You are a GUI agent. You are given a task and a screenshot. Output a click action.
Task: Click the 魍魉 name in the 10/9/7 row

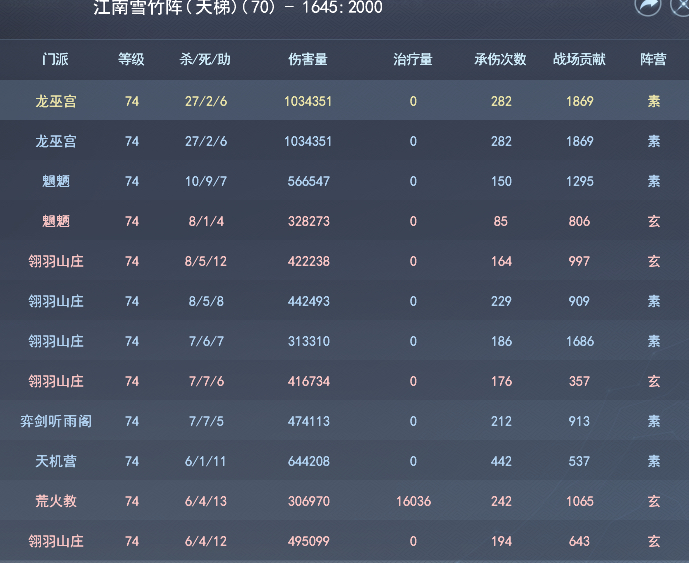(56, 181)
